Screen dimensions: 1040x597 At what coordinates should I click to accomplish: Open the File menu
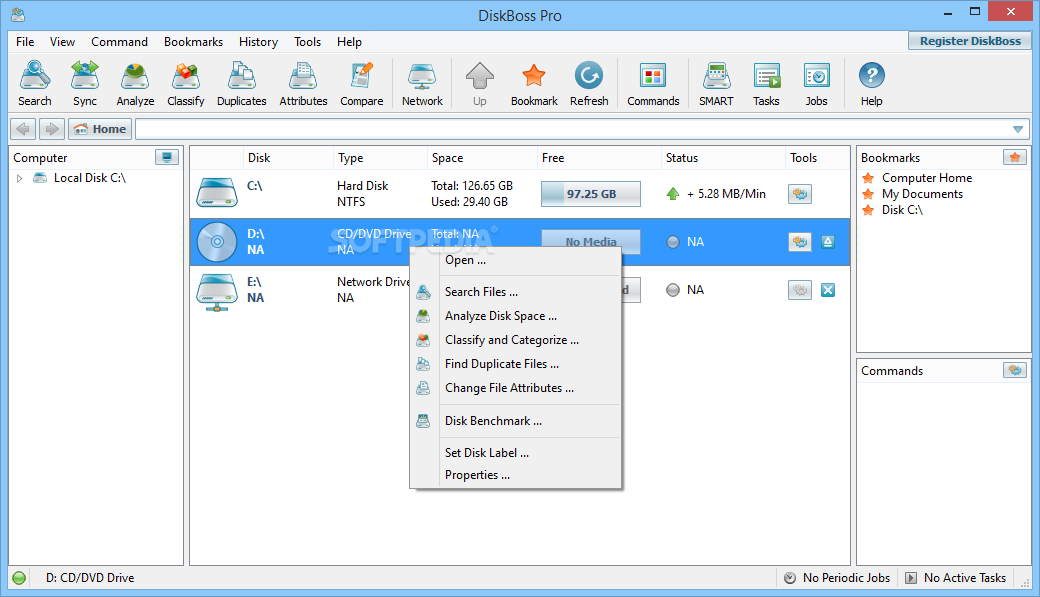tap(25, 42)
